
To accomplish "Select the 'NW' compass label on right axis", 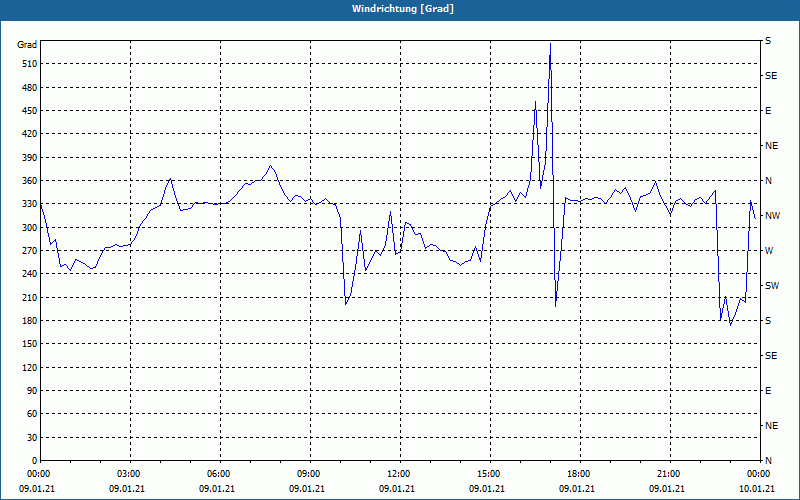I will point(772,215).
